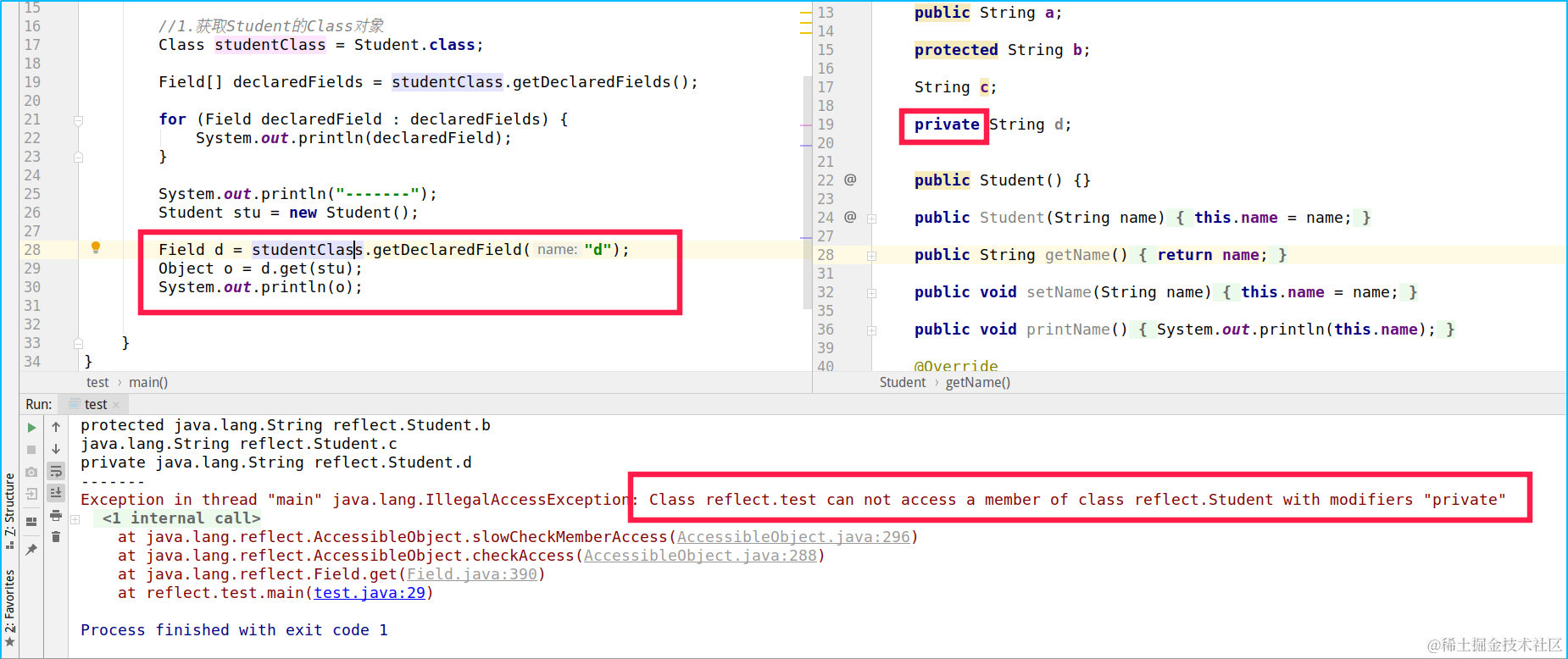This screenshot has height=659, width=1568.
Task: Click the Exit process icon in Run panel
Action: 31,494
